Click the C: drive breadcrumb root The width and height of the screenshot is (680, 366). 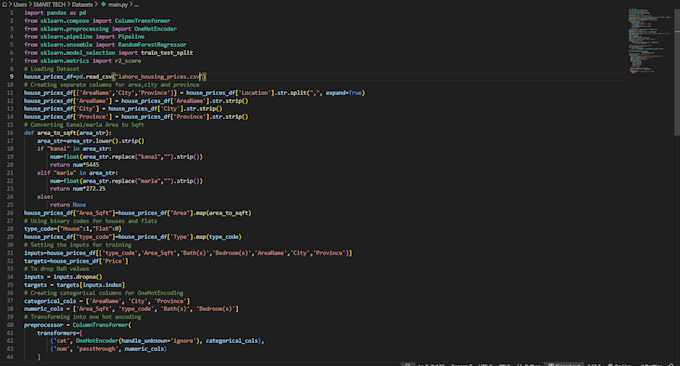tap(4, 4)
